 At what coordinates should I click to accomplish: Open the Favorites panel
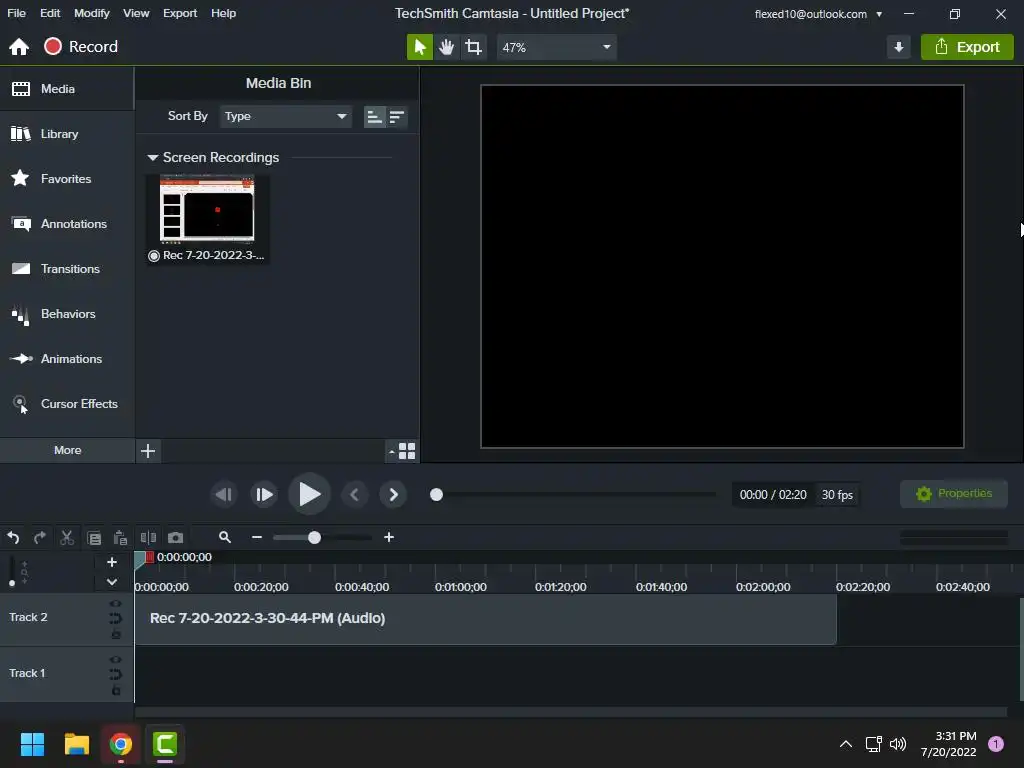(x=67, y=178)
